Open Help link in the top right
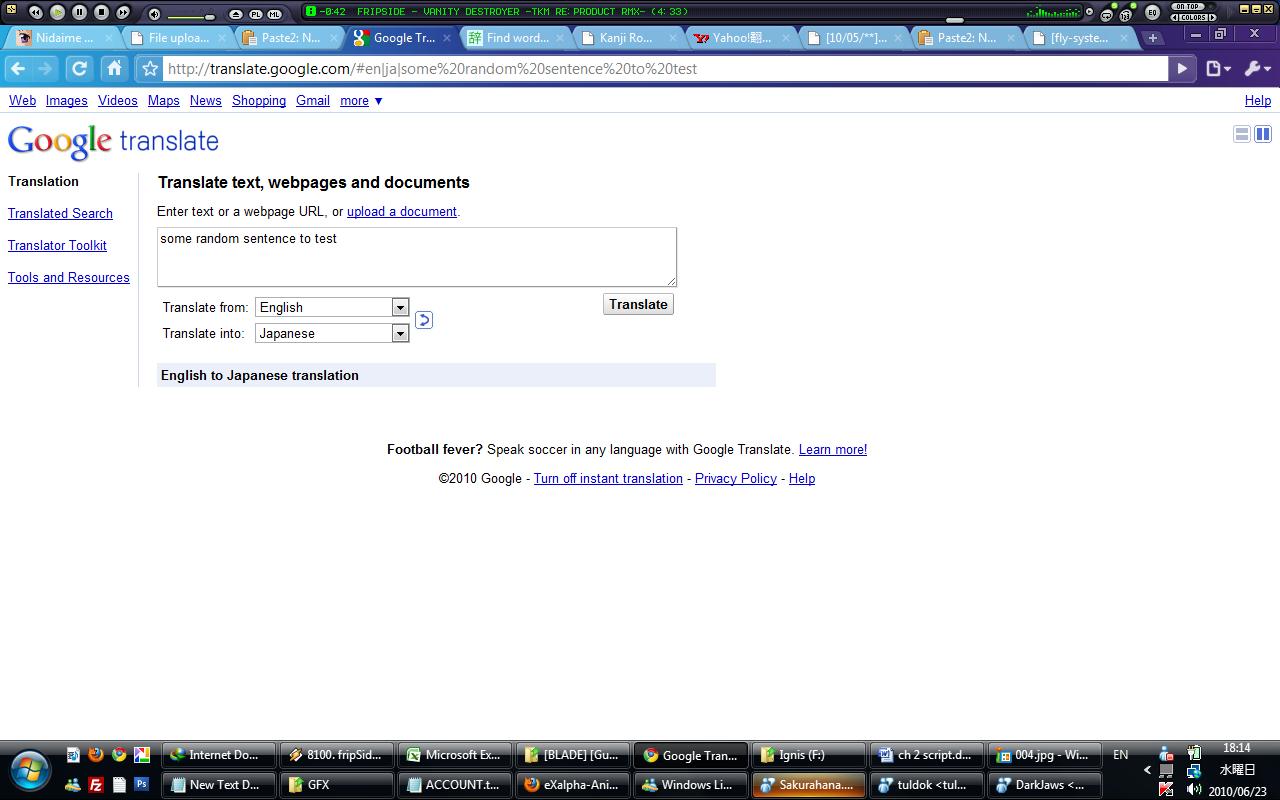 pos(1258,101)
